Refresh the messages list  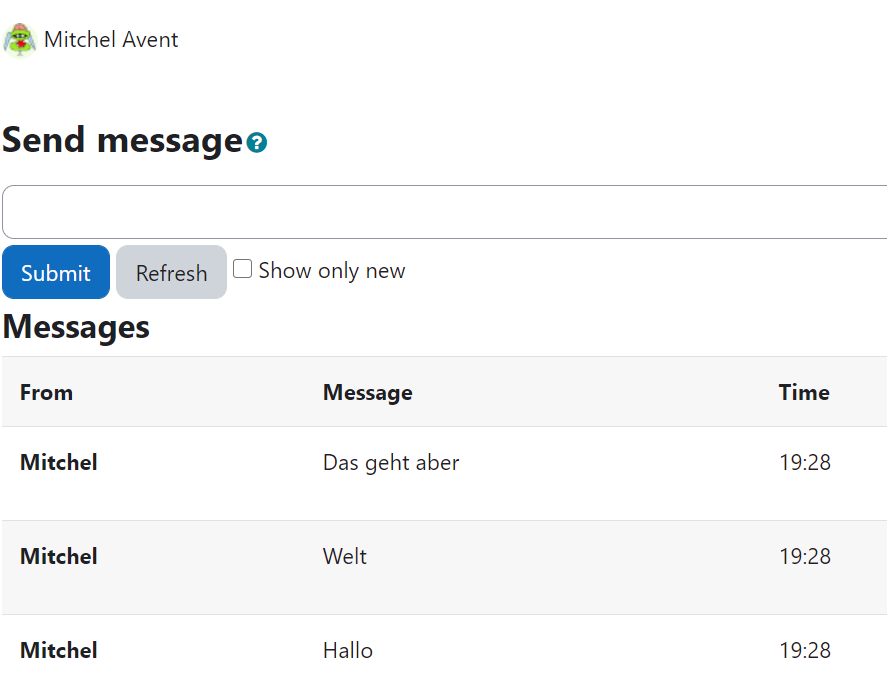click(171, 272)
